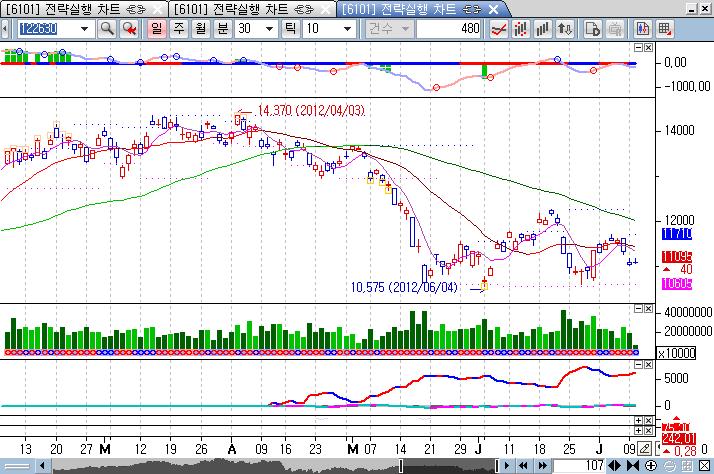This screenshot has width=714, height=474.
Task: Click the 월 (monthly) period button
Action: pyautogui.click(x=199, y=29)
